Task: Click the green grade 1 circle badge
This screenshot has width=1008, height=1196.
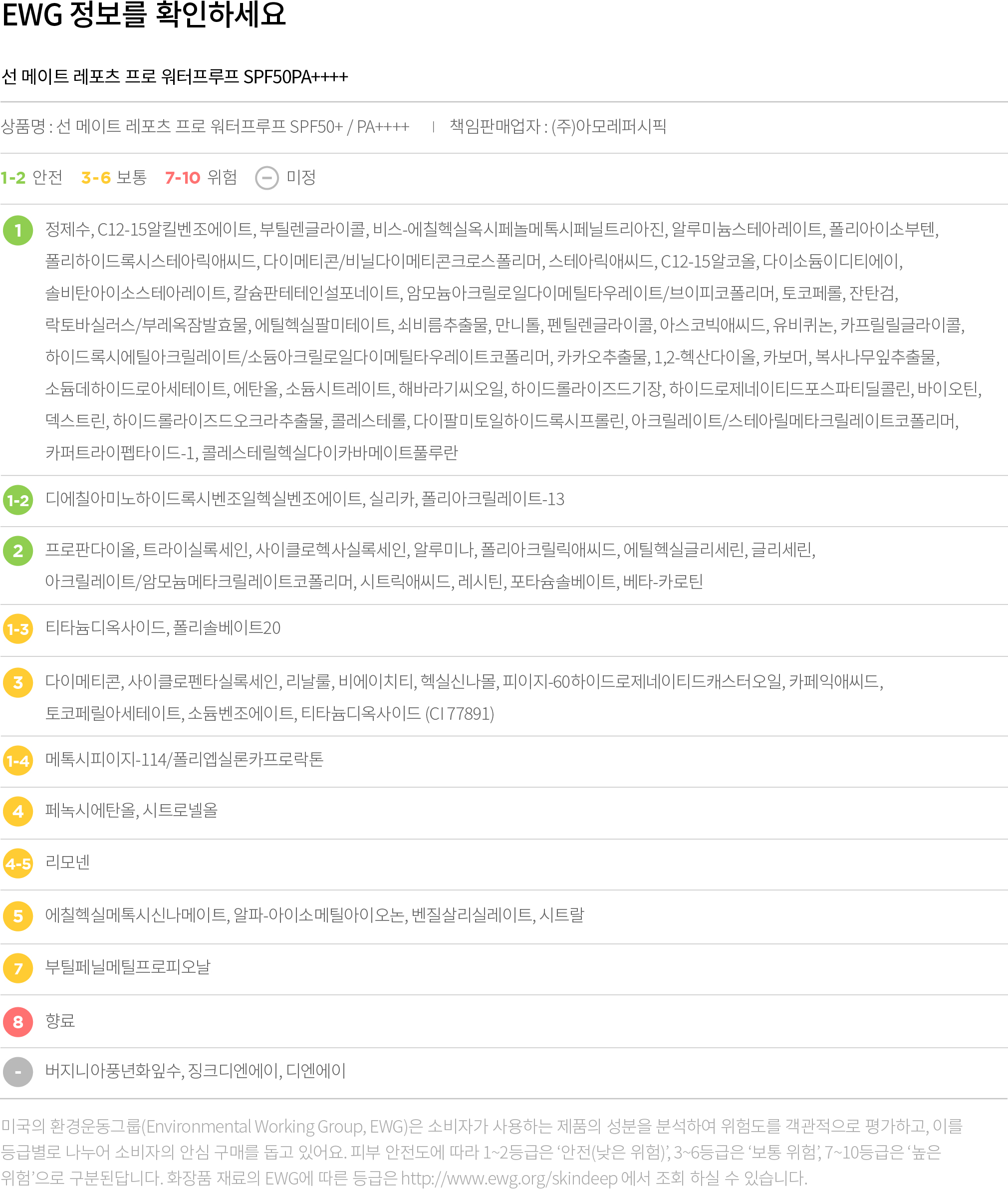Action: coord(17,231)
